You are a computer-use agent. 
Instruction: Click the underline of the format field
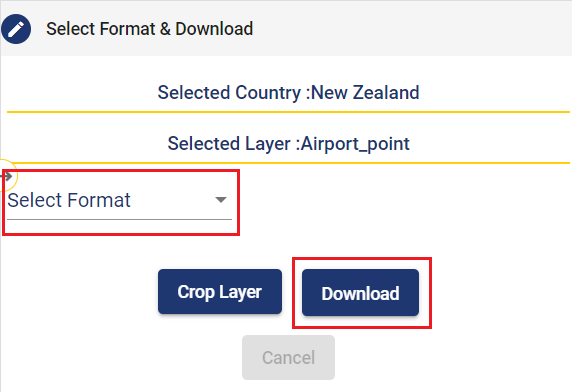click(x=120, y=220)
